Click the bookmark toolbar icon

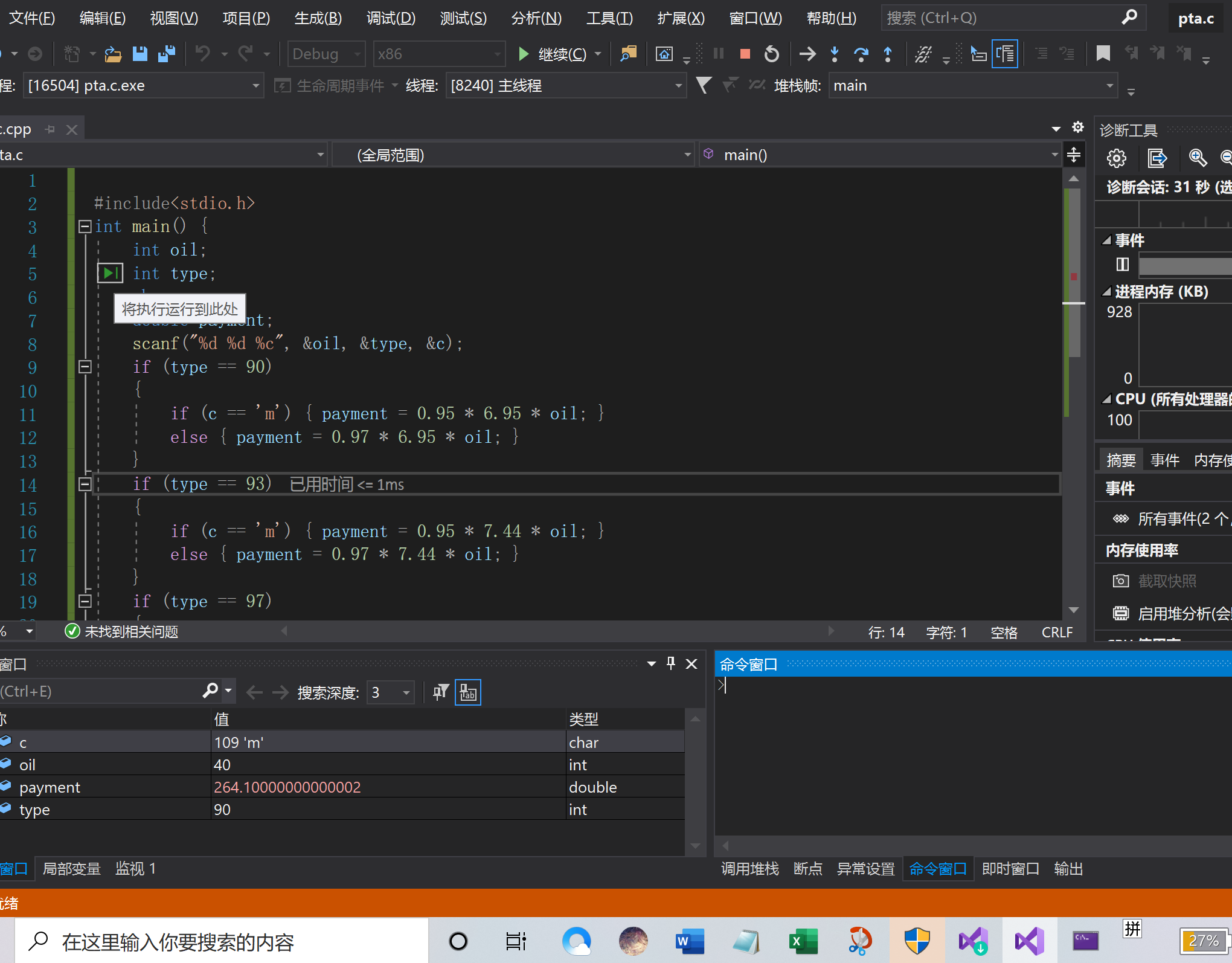1103,54
